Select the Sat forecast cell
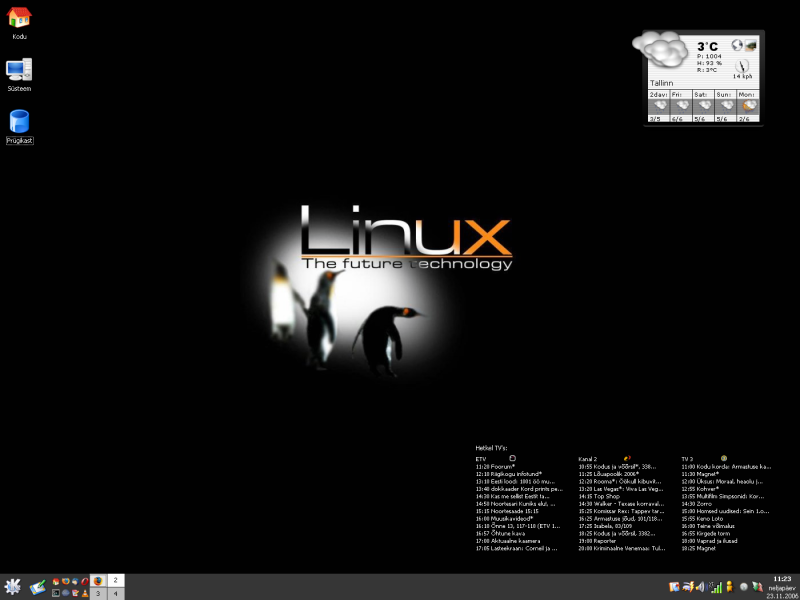This screenshot has height=600, width=800. click(704, 106)
